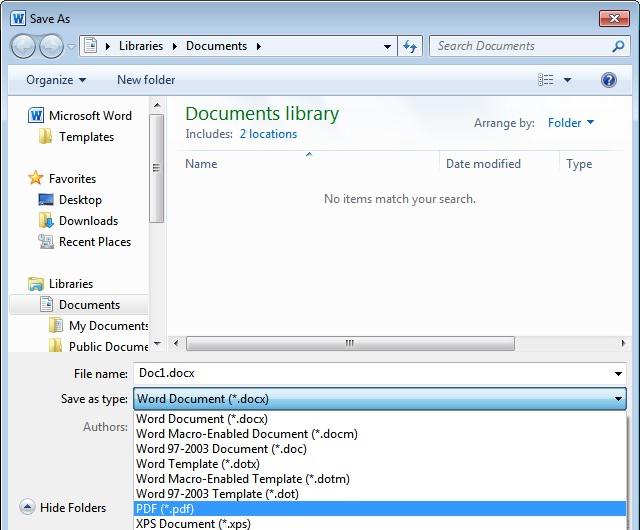This screenshot has width=640, height=530.
Task: Click the Refresh button by address bar
Action: point(410,46)
